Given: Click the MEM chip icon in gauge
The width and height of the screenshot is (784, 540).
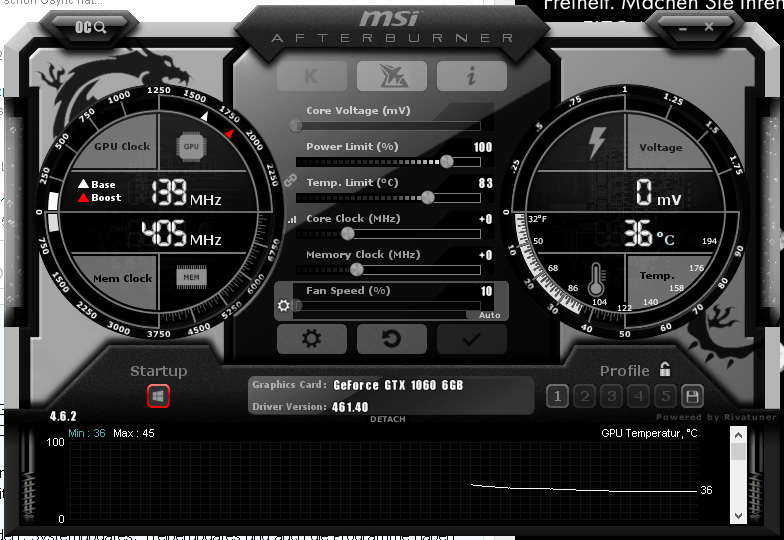Looking at the screenshot, I should [x=191, y=277].
